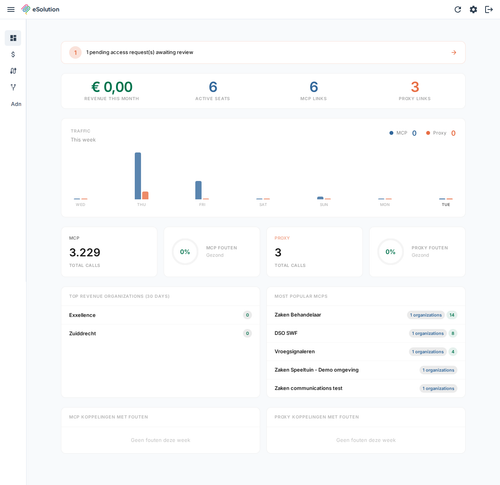Click the MCP Fouten 0% gauge
The width and height of the screenshot is (500, 485).
[x=185, y=252]
